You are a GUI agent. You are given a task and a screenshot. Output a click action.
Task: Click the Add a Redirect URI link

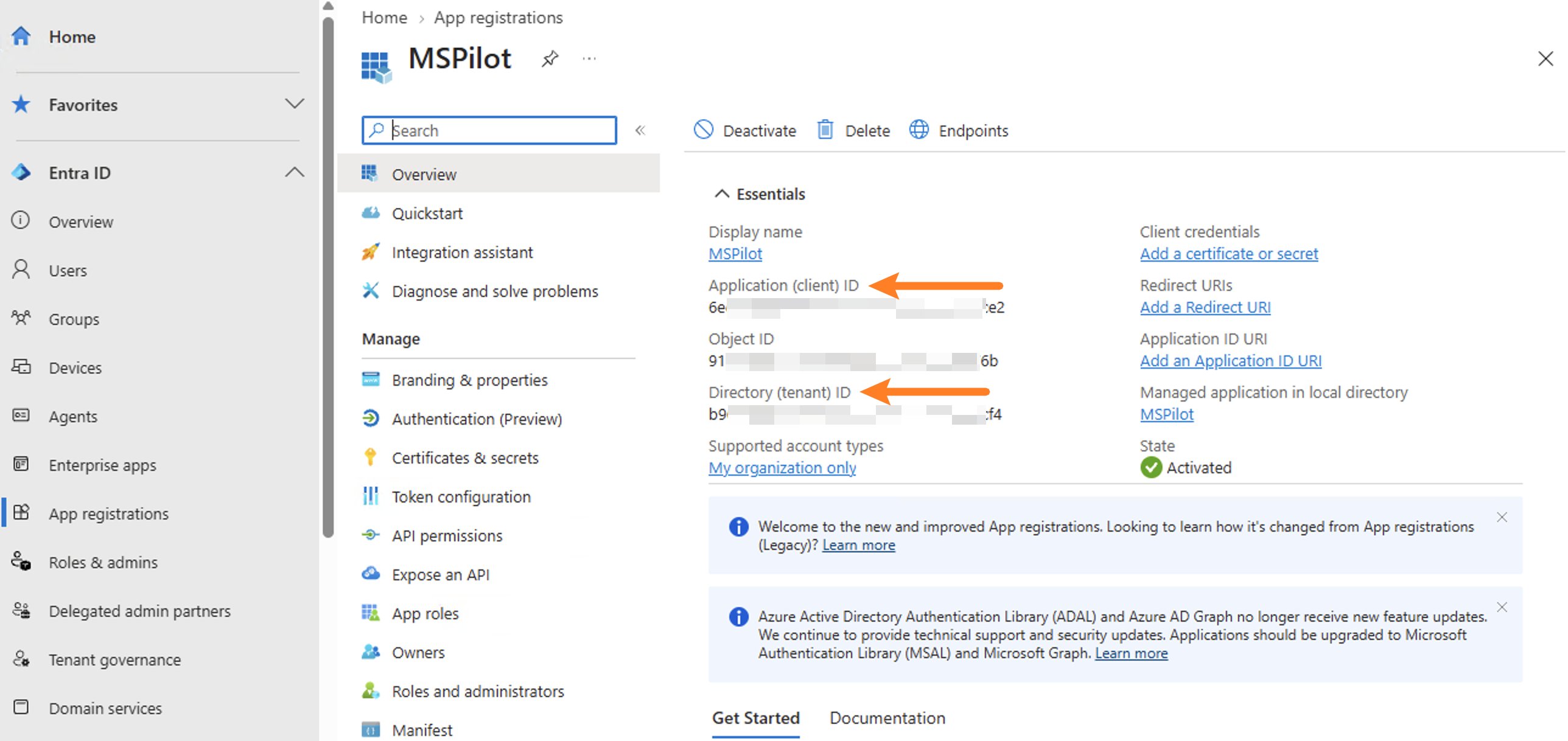[1205, 307]
